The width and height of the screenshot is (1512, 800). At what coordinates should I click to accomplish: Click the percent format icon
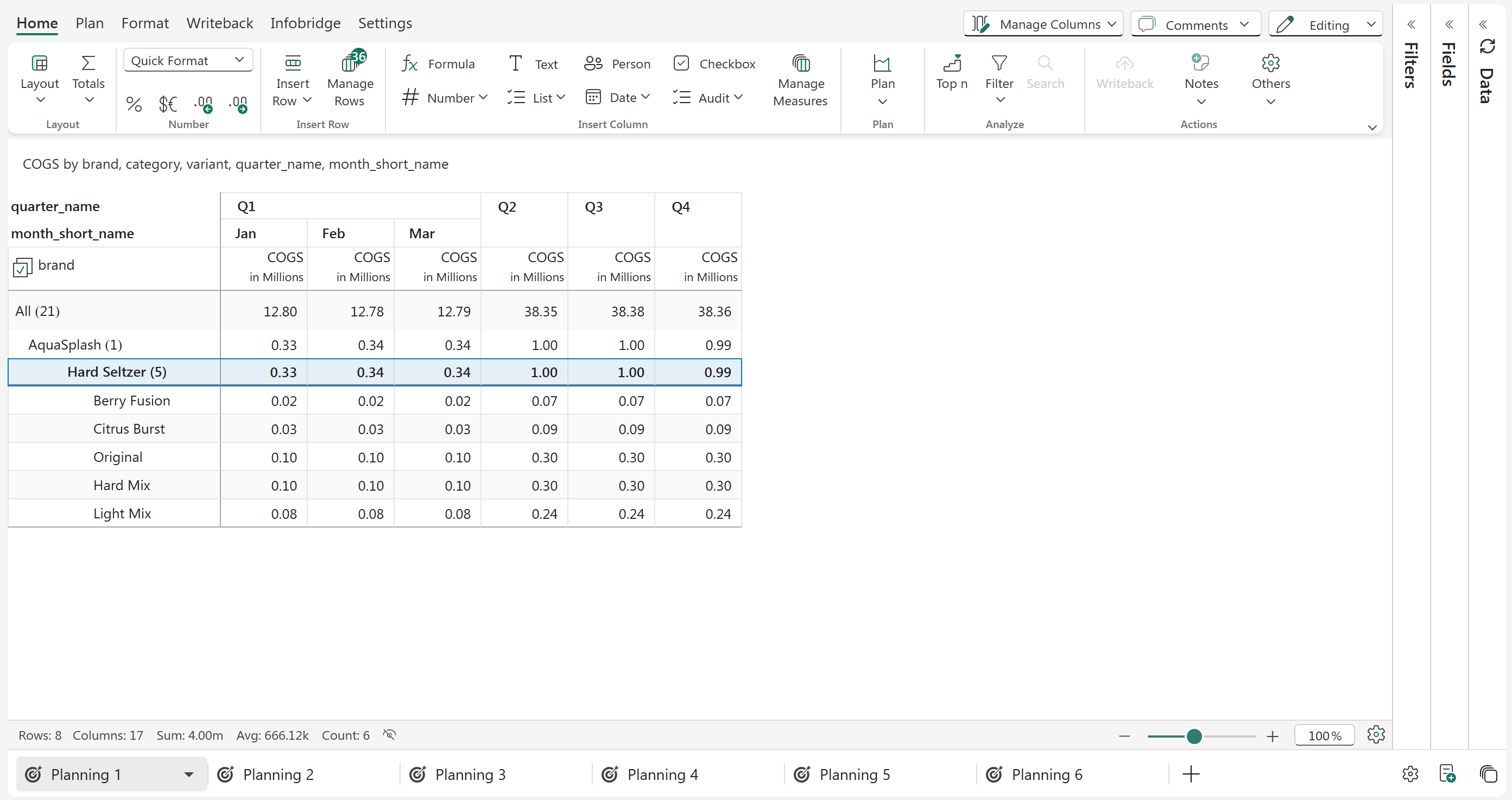[x=134, y=104]
